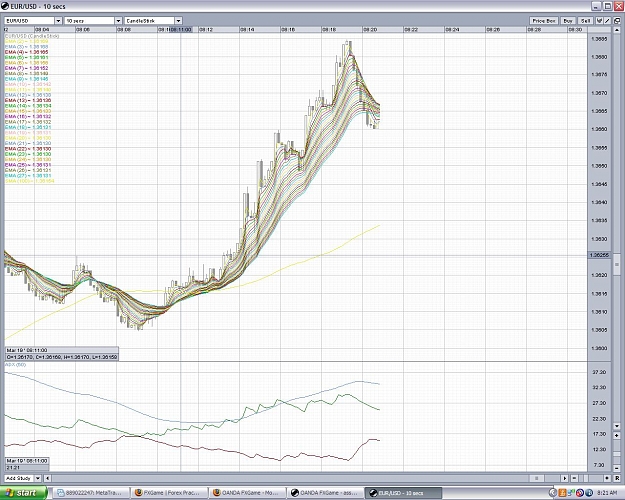The width and height of the screenshot is (625, 500).
Task: Select the trend line drawing tool
Action: [607, 21]
